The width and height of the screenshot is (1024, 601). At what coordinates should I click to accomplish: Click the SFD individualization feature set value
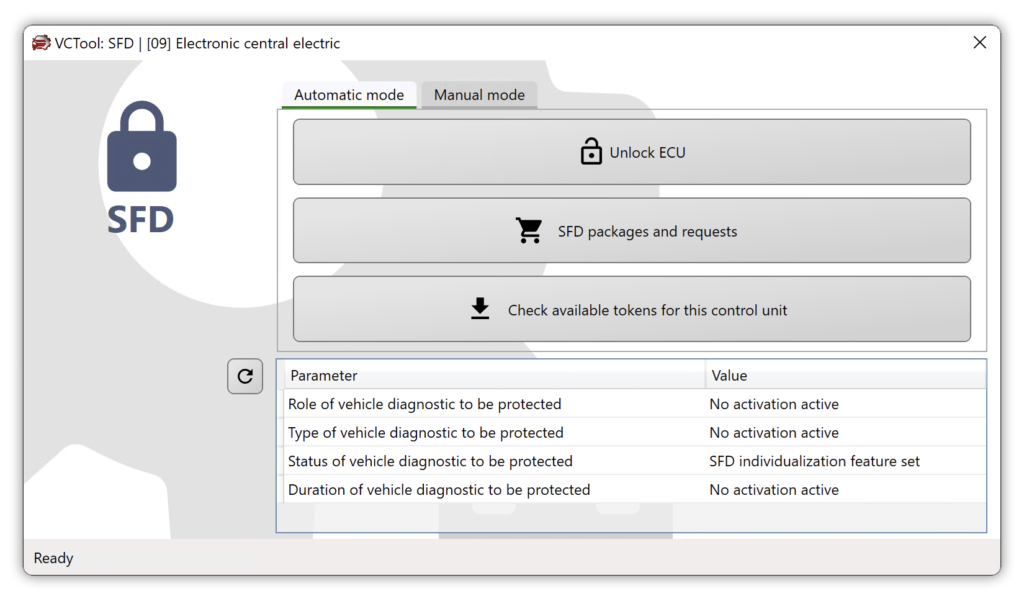click(814, 461)
